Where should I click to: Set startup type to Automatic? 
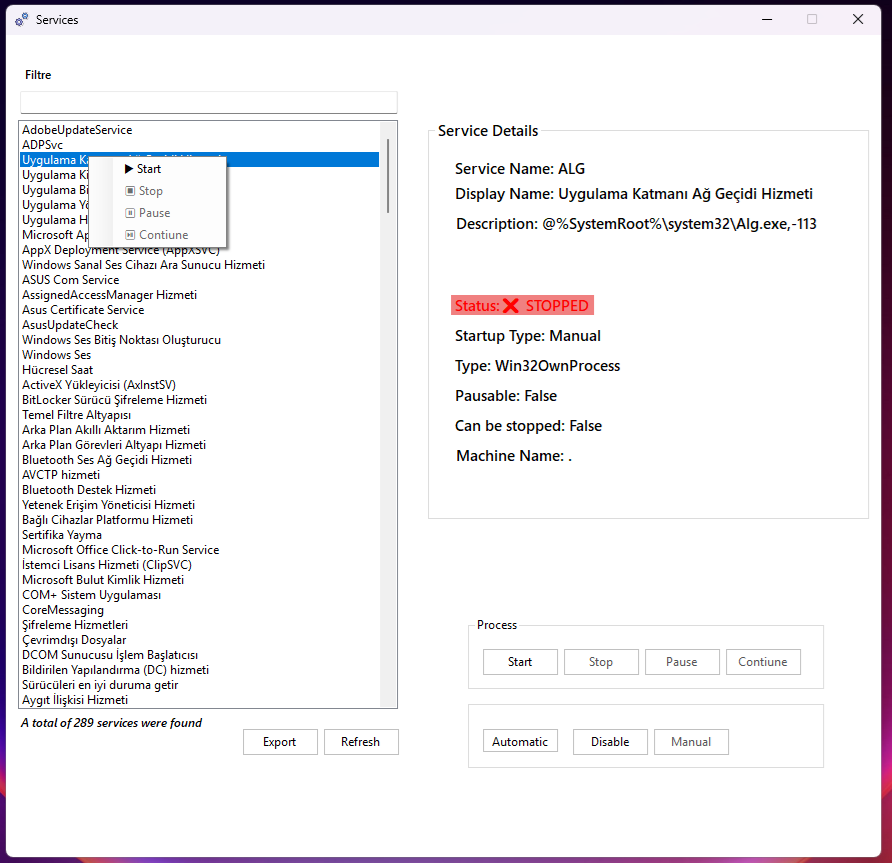point(520,742)
